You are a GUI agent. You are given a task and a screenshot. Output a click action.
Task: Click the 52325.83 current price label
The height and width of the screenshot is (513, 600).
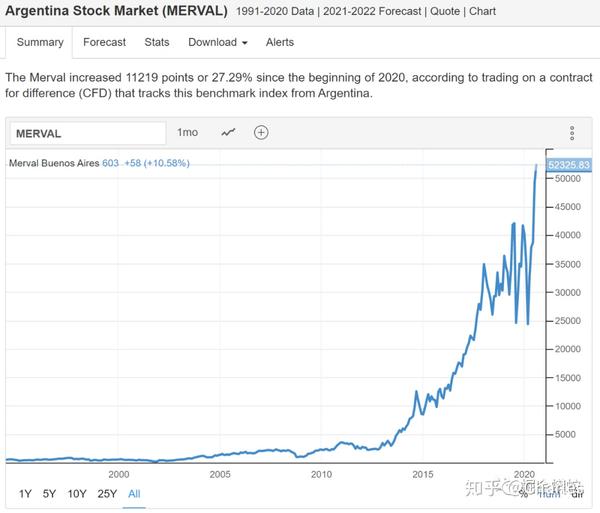570,165
